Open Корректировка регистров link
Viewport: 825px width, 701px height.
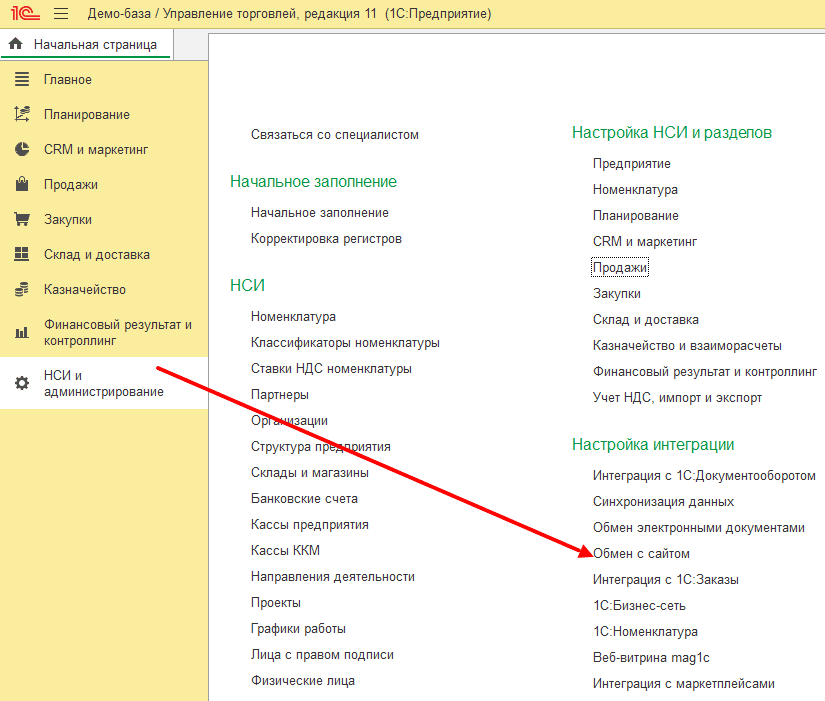tap(326, 239)
